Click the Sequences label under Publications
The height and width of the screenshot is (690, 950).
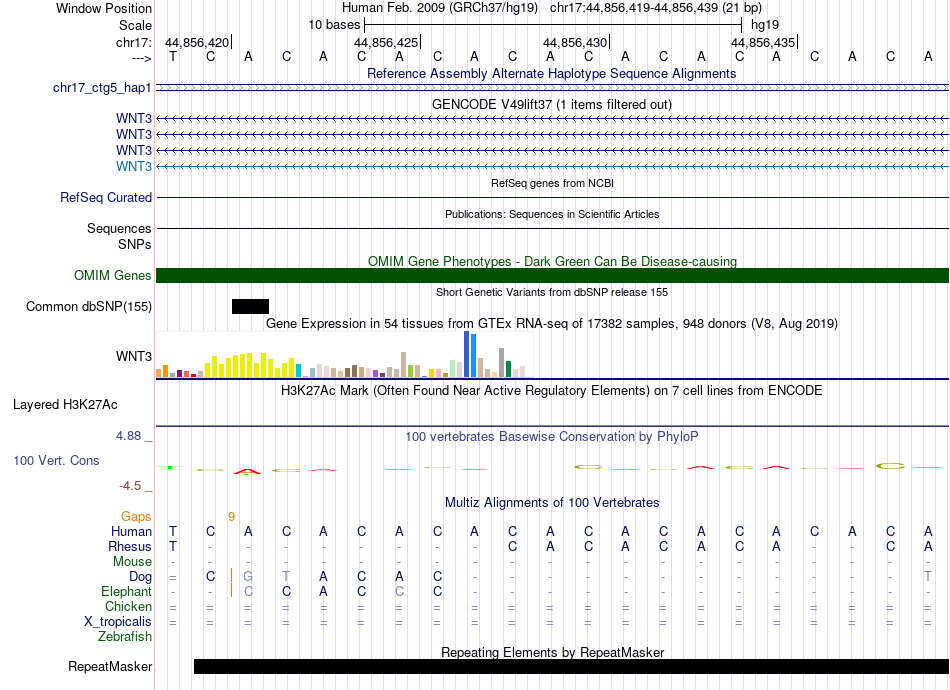pos(119,228)
